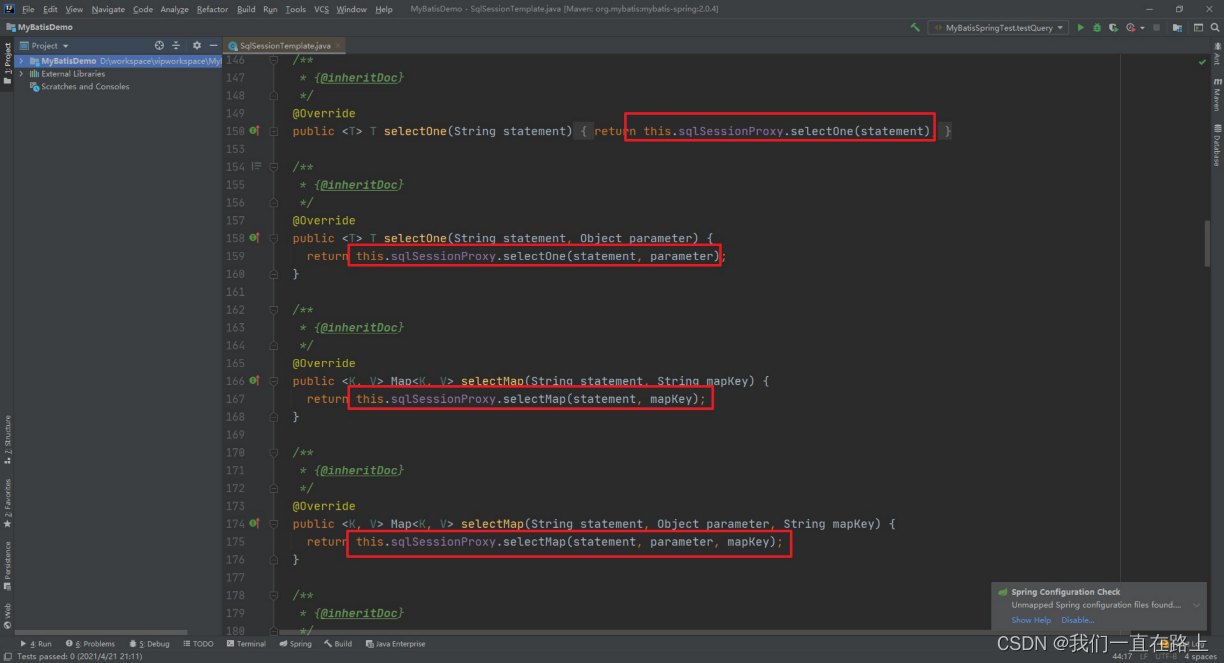1225x663 pixels.
Task: Open the Refactor menu
Action: tap(212, 9)
